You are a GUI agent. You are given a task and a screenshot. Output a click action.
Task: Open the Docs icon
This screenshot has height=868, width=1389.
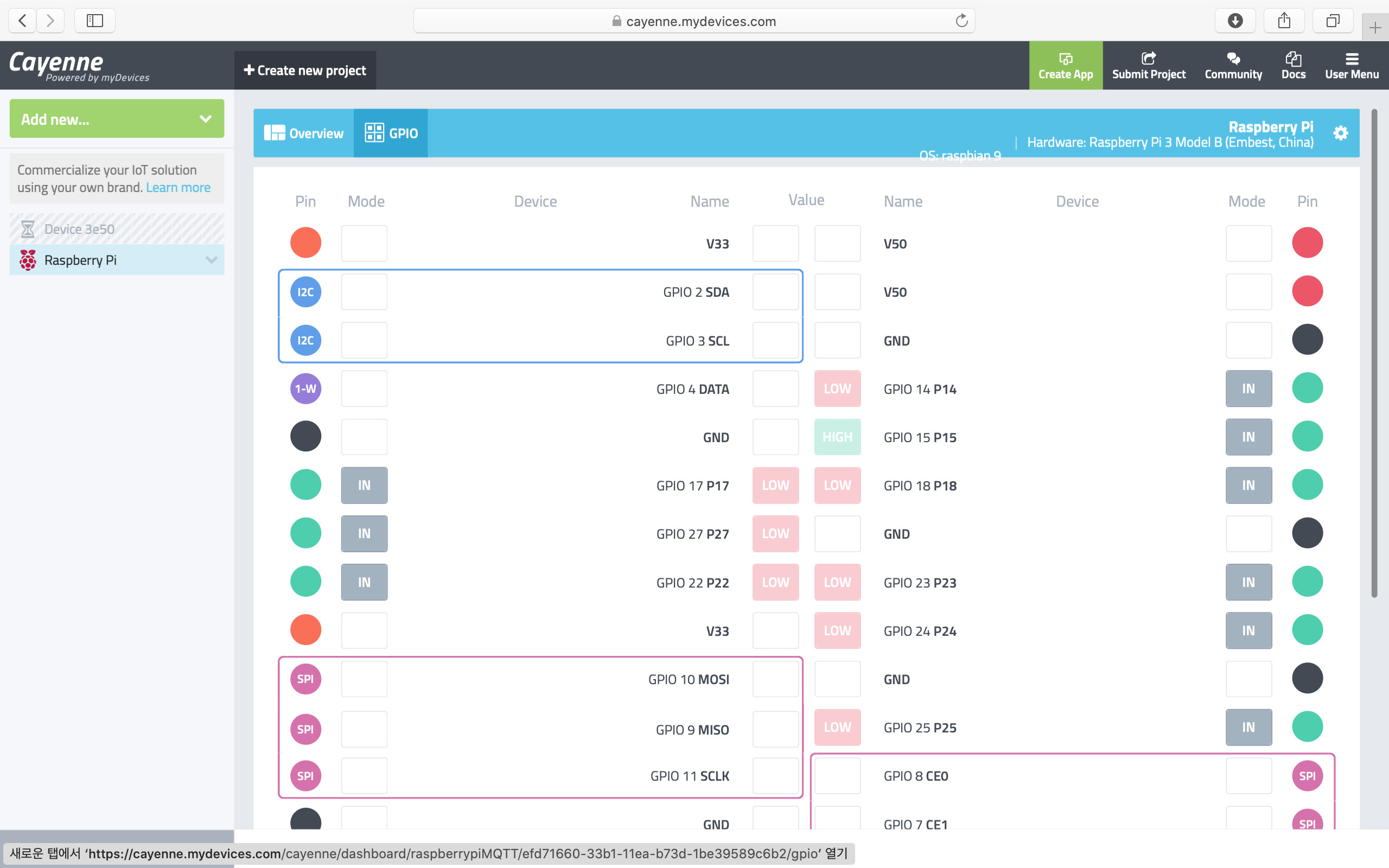(x=1293, y=59)
